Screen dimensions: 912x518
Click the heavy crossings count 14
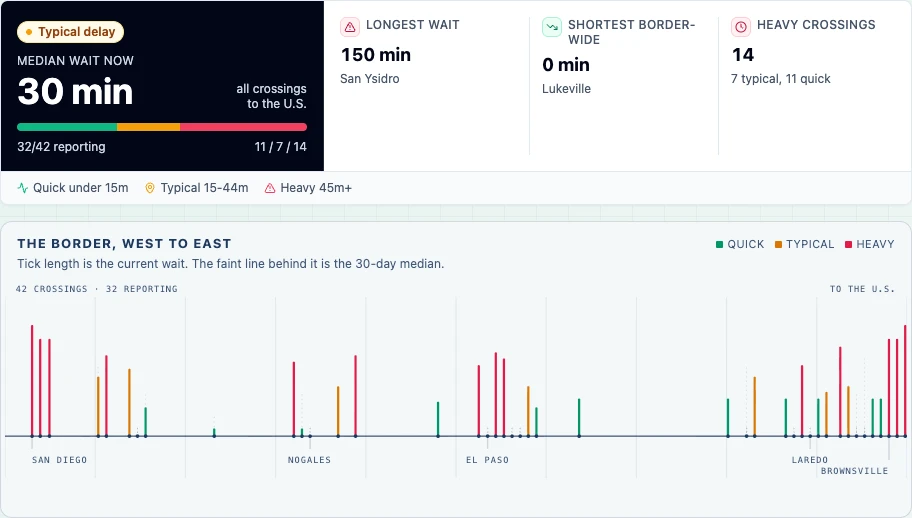click(x=743, y=55)
